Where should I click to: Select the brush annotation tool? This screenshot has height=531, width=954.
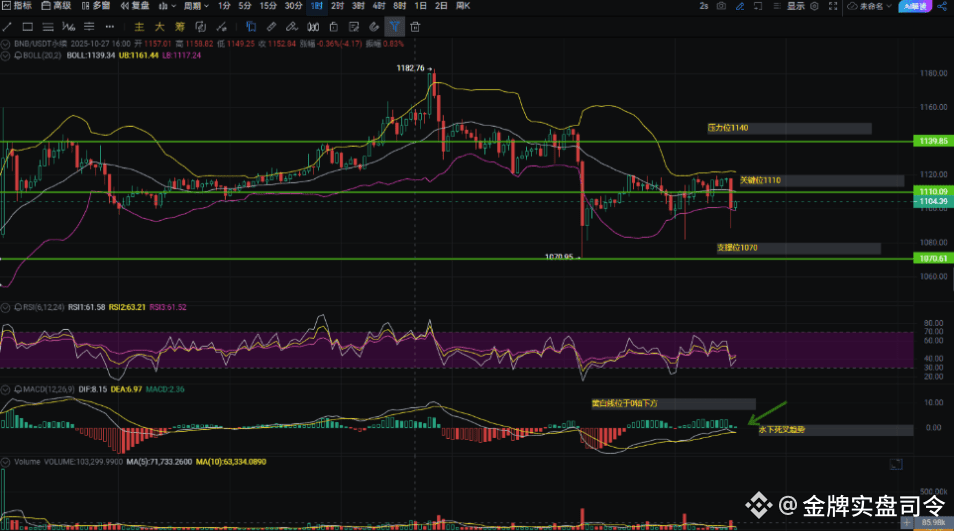click(292, 27)
